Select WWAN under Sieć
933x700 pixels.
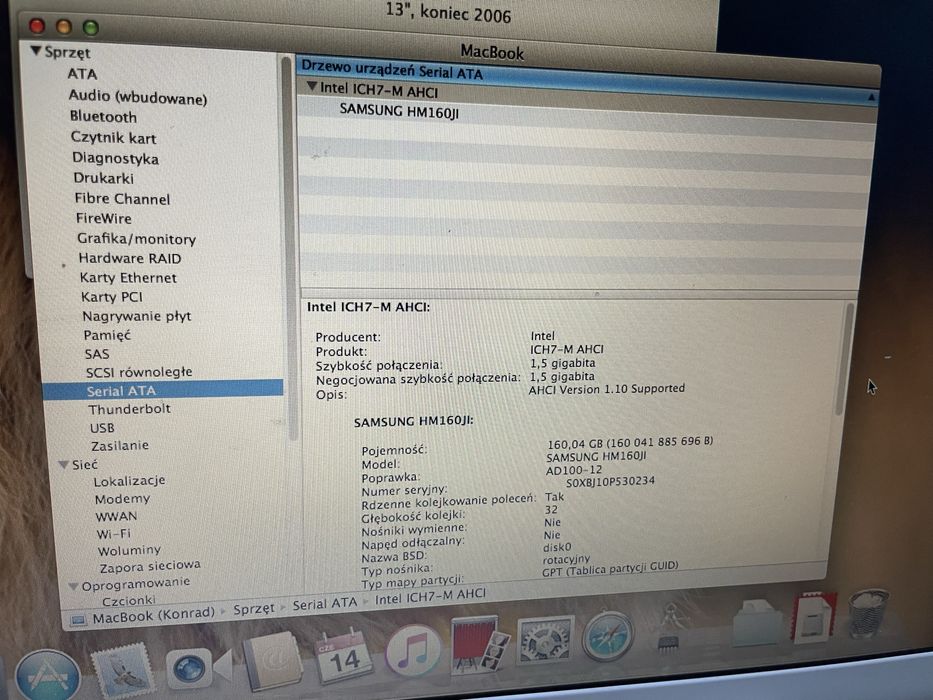116,516
